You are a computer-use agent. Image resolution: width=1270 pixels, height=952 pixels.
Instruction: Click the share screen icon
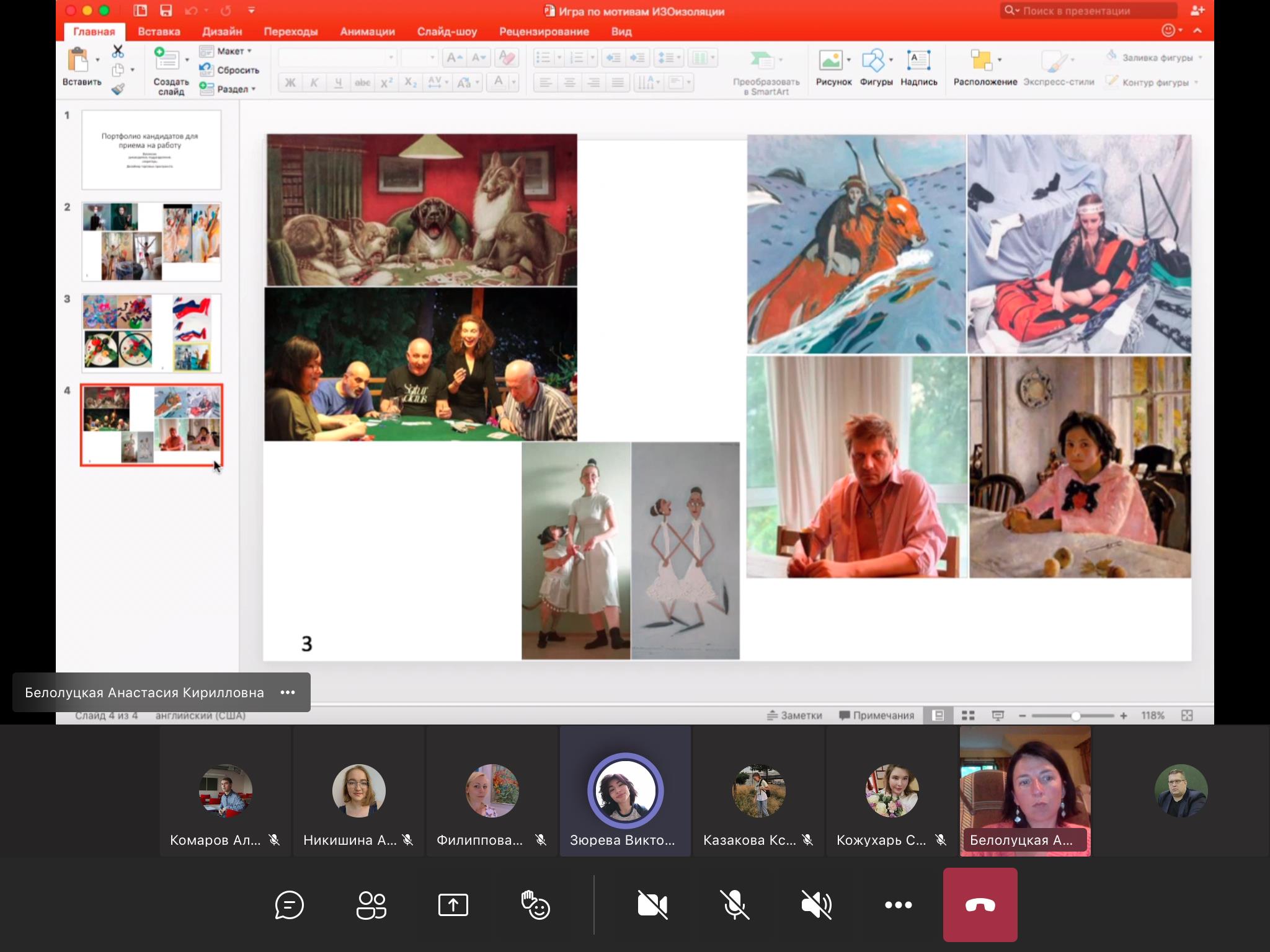coord(453,906)
